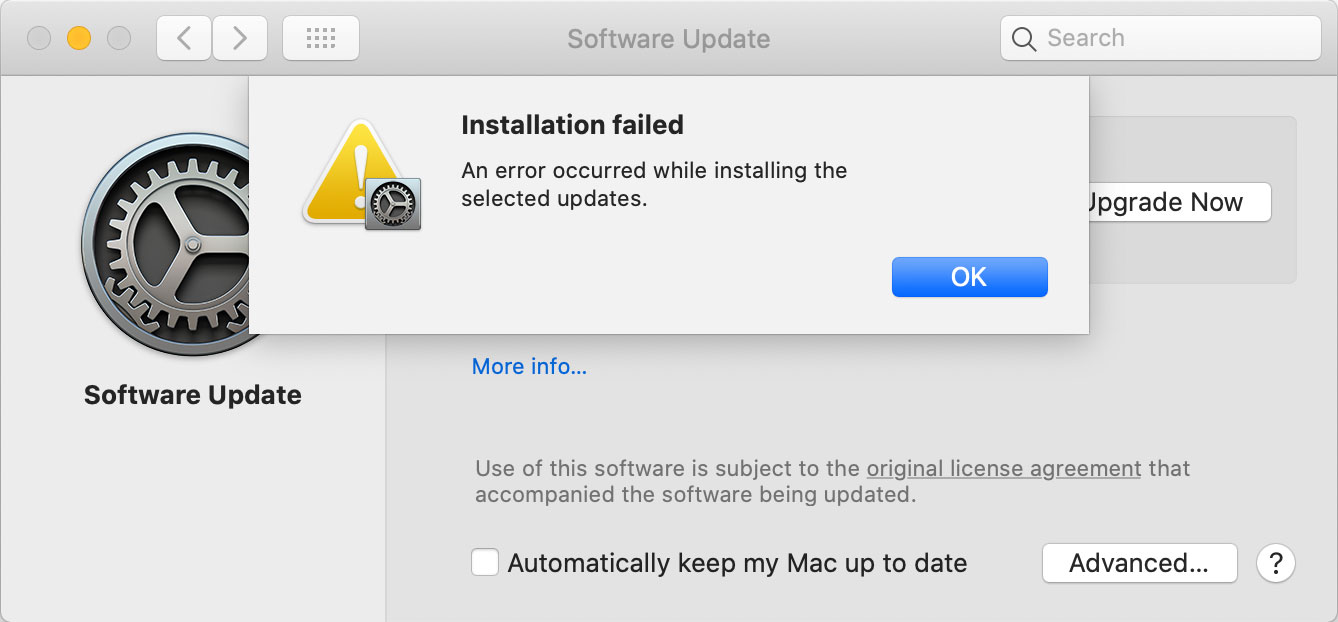Show all preferences via the grid icon
This screenshot has height=622, width=1338.
coord(320,39)
